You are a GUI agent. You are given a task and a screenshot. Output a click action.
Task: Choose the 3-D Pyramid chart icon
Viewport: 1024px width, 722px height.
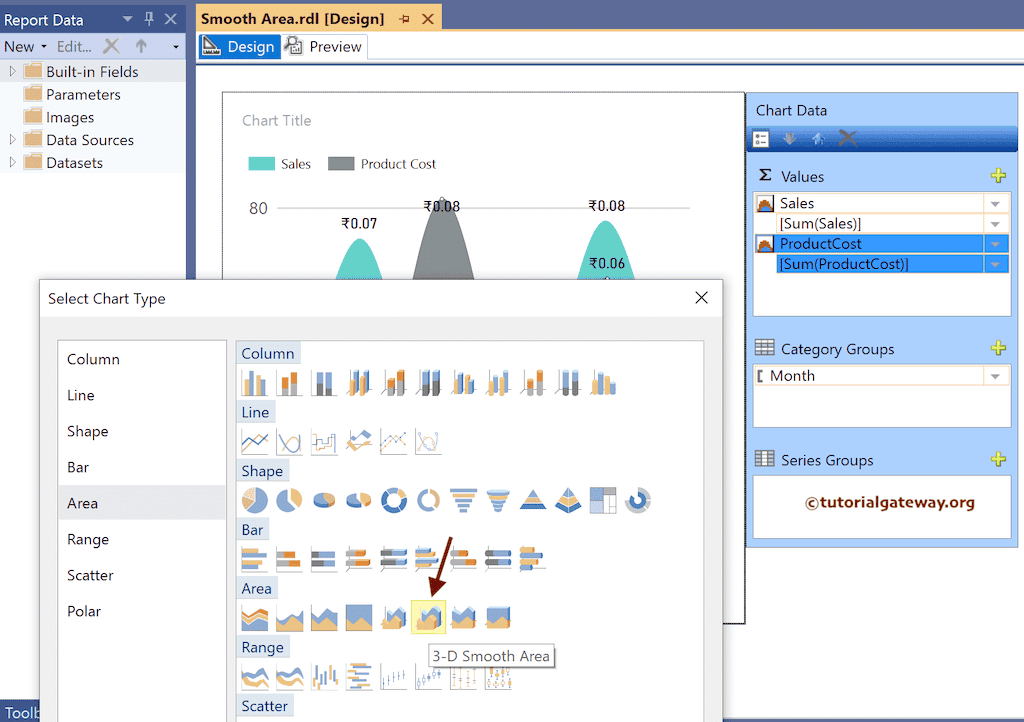[568, 500]
